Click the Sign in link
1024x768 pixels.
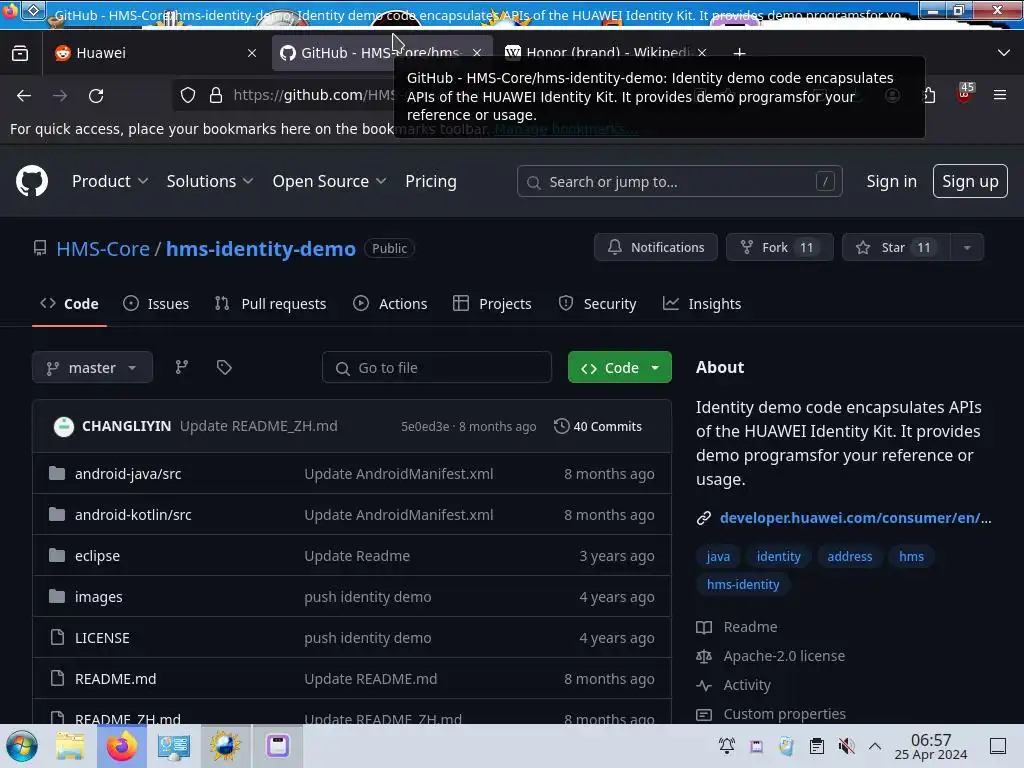(891, 181)
